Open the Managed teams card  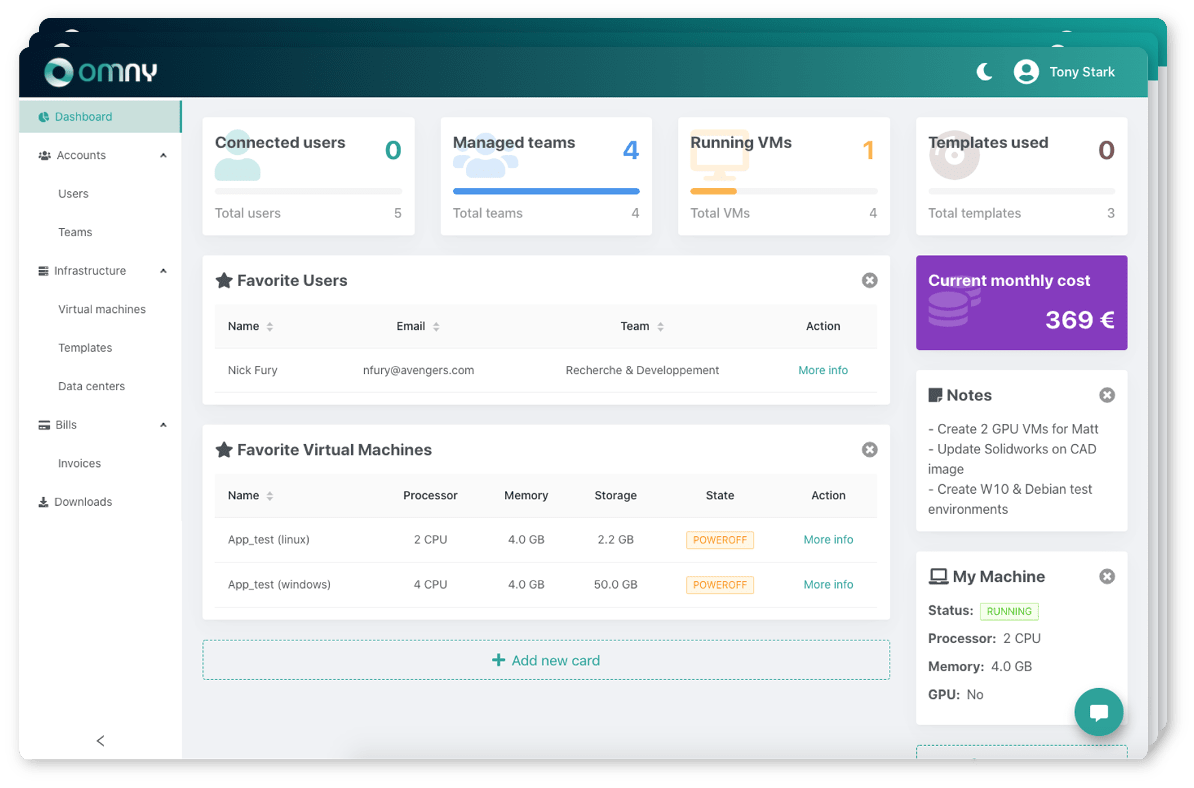[546, 176]
